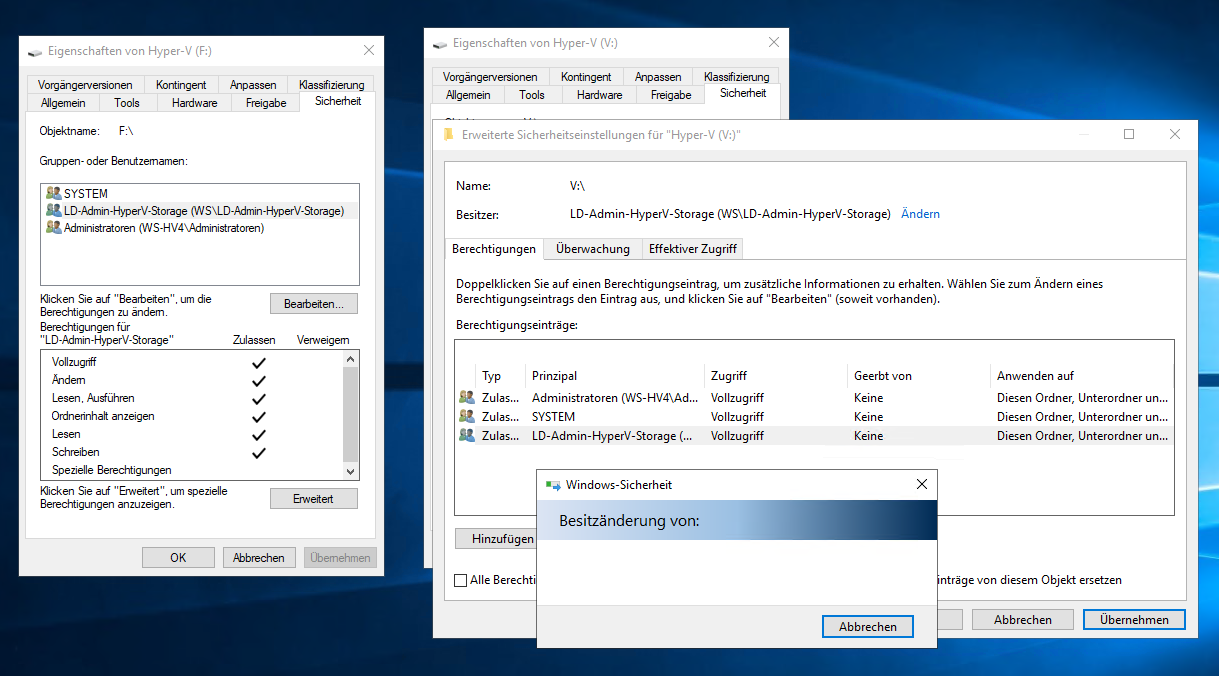
Task: Open Klassifizierung tab in V: properties
Action: point(736,77)
